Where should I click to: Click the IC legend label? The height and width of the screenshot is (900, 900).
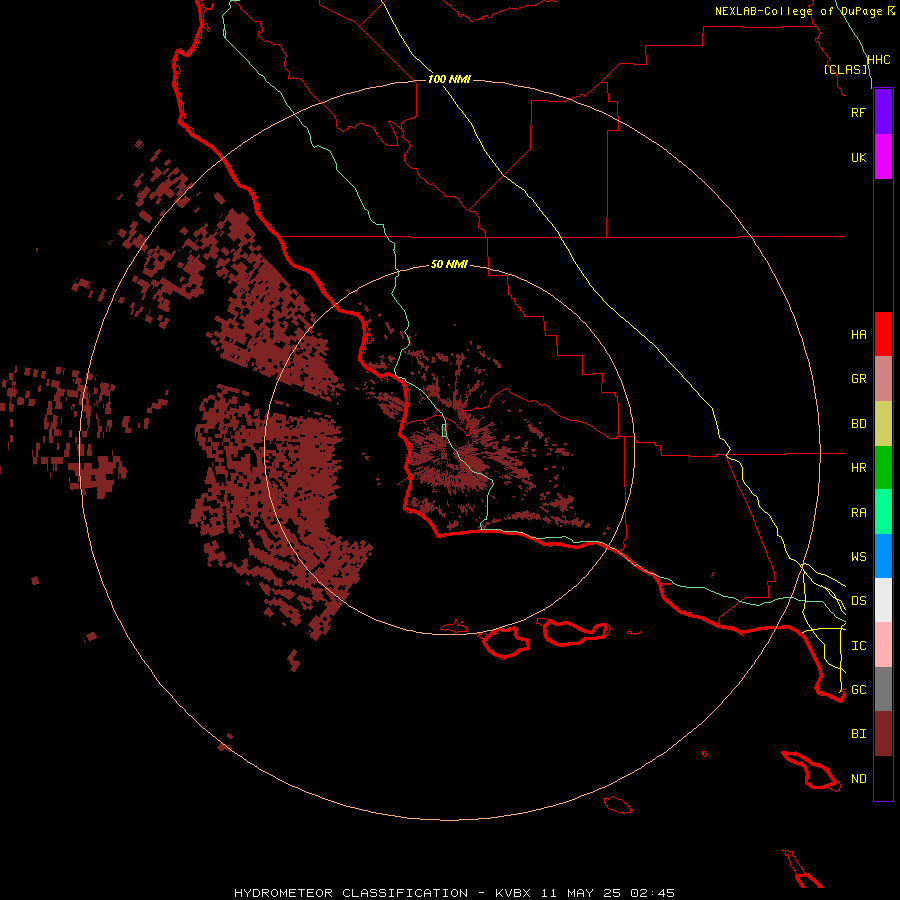pos(859,646)
